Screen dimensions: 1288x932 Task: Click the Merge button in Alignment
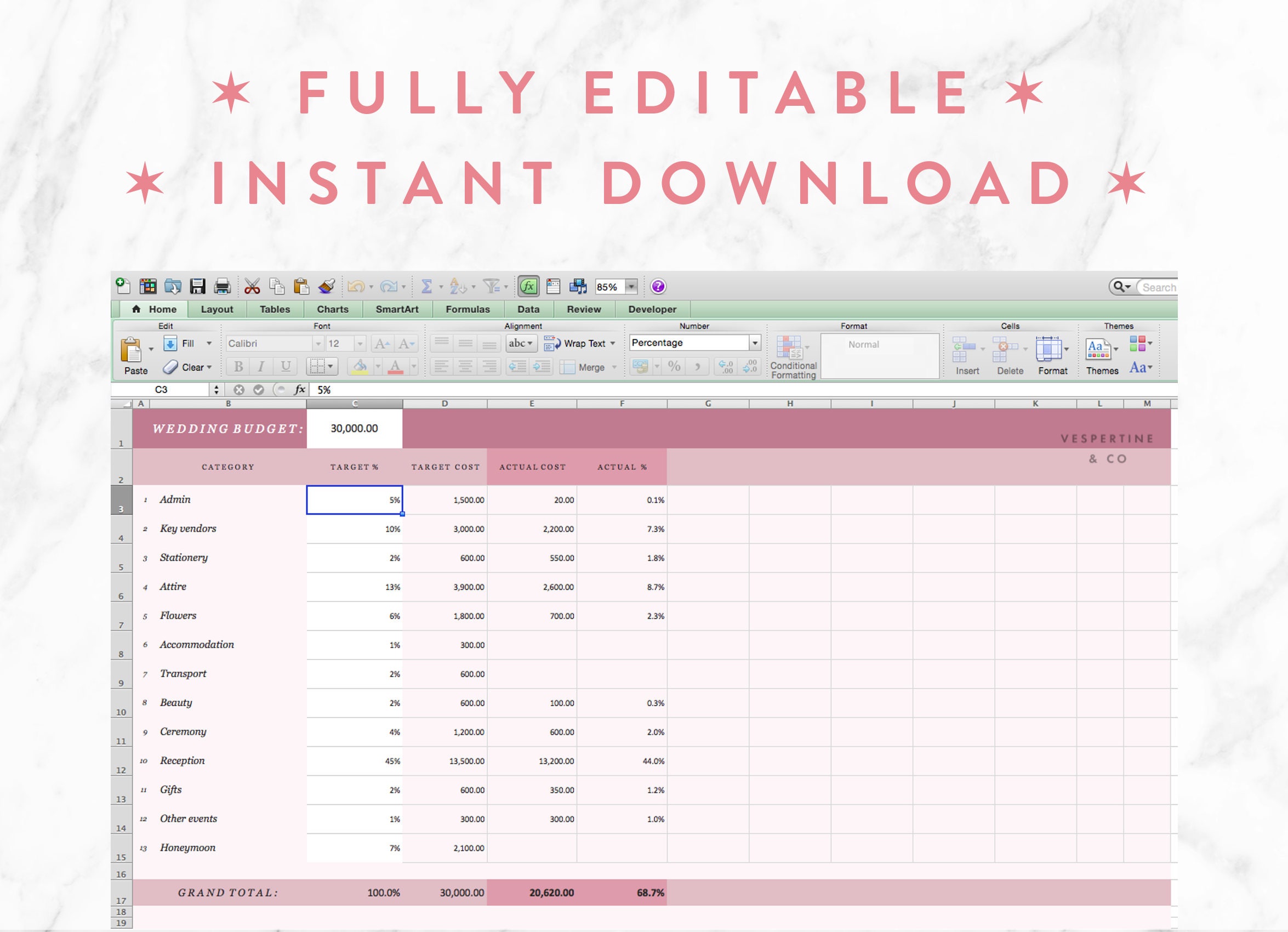(586, 366)
